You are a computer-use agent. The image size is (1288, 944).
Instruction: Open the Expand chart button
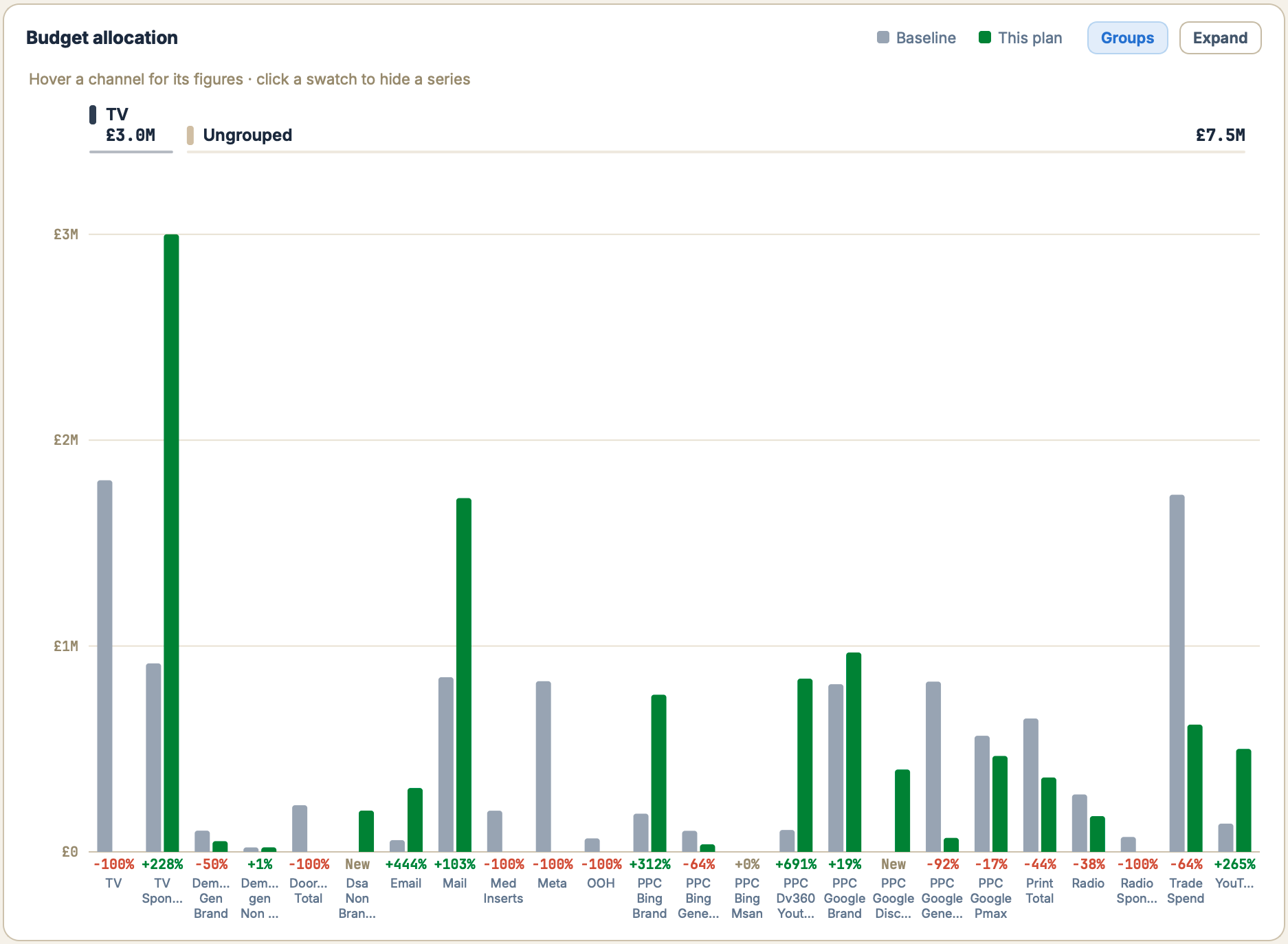(1220, 38)
